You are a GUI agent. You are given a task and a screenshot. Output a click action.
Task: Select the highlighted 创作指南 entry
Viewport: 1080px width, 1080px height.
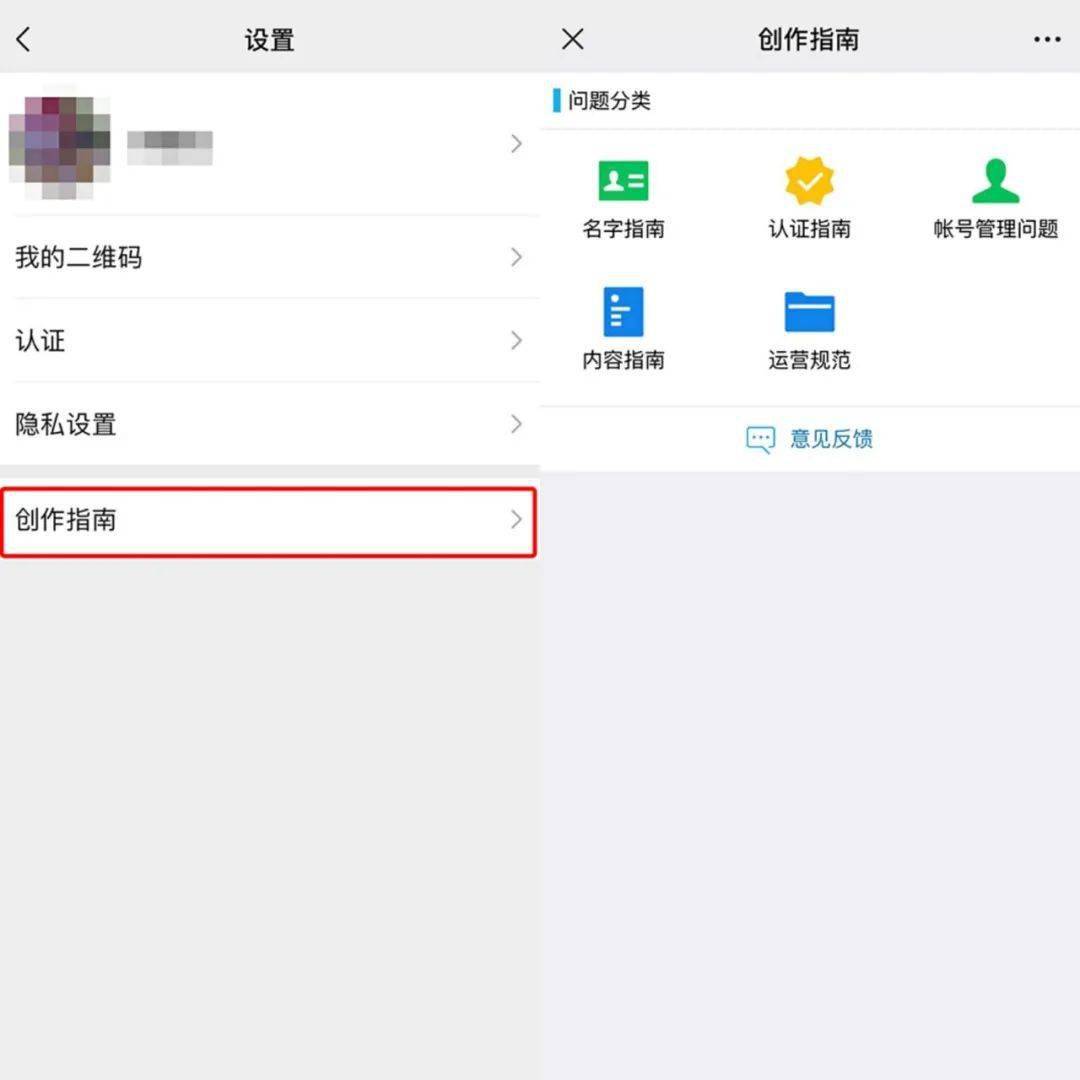click(x=269, y=521)
